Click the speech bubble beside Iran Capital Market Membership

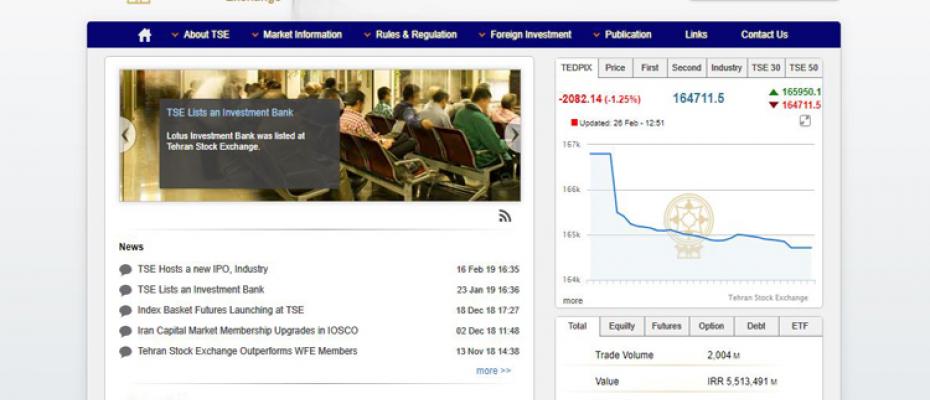click(x=125, y=331)
